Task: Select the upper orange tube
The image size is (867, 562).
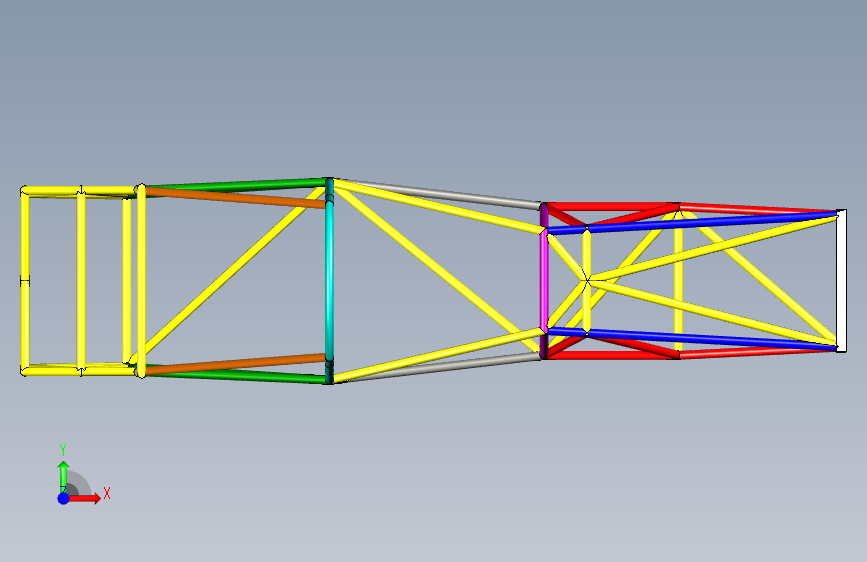Action: click(x=234, y=197)
